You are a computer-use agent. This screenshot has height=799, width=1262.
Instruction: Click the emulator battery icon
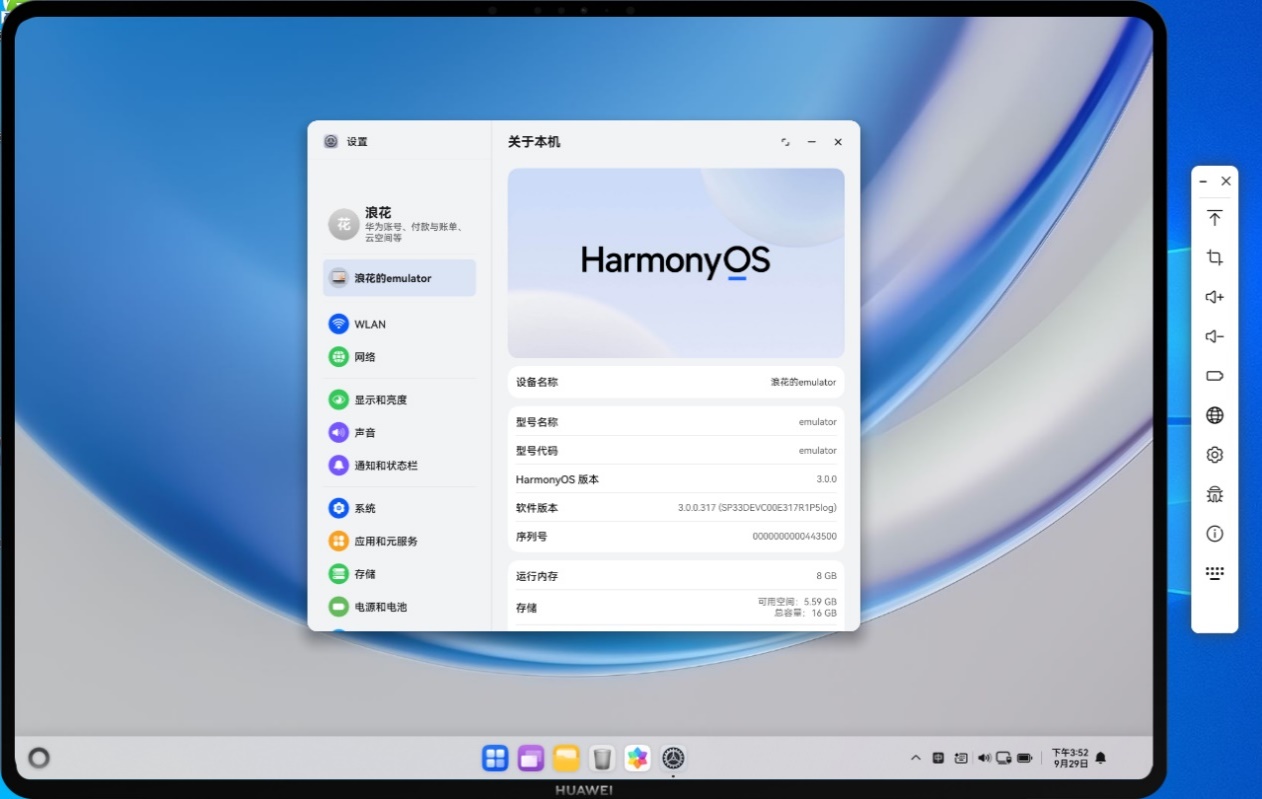[1214, 376]
